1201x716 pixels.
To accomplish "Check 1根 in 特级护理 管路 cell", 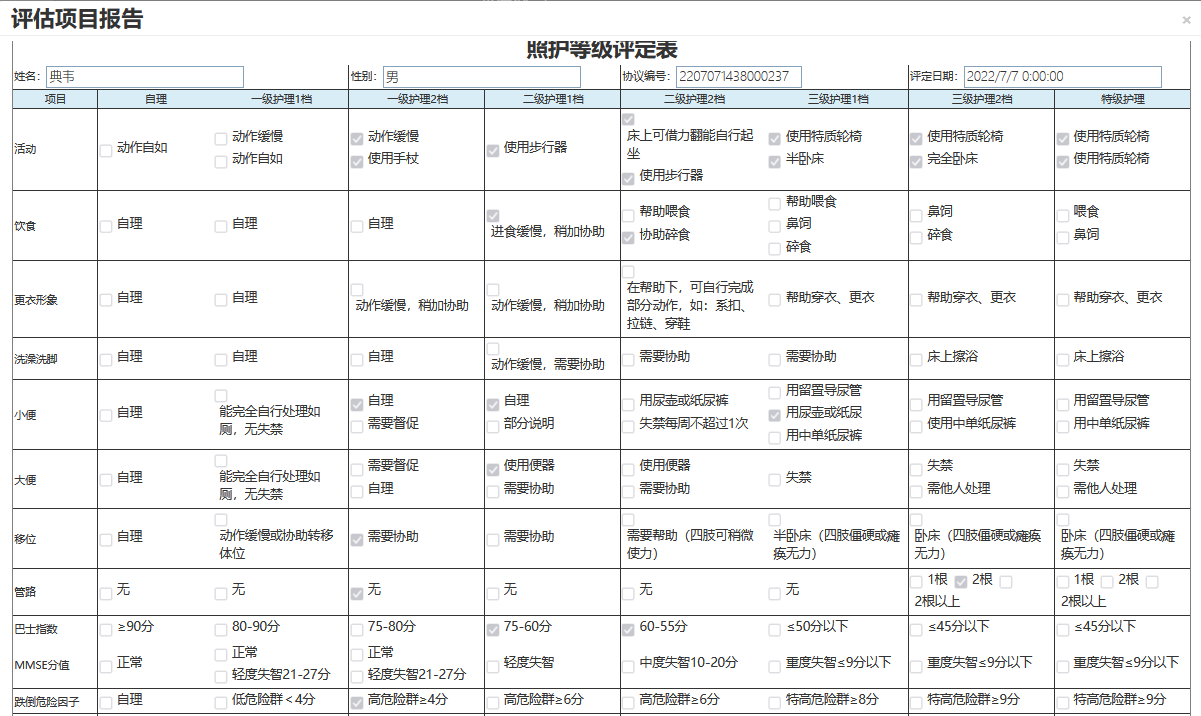I will pyautogui.click(x=1064, y=582).
